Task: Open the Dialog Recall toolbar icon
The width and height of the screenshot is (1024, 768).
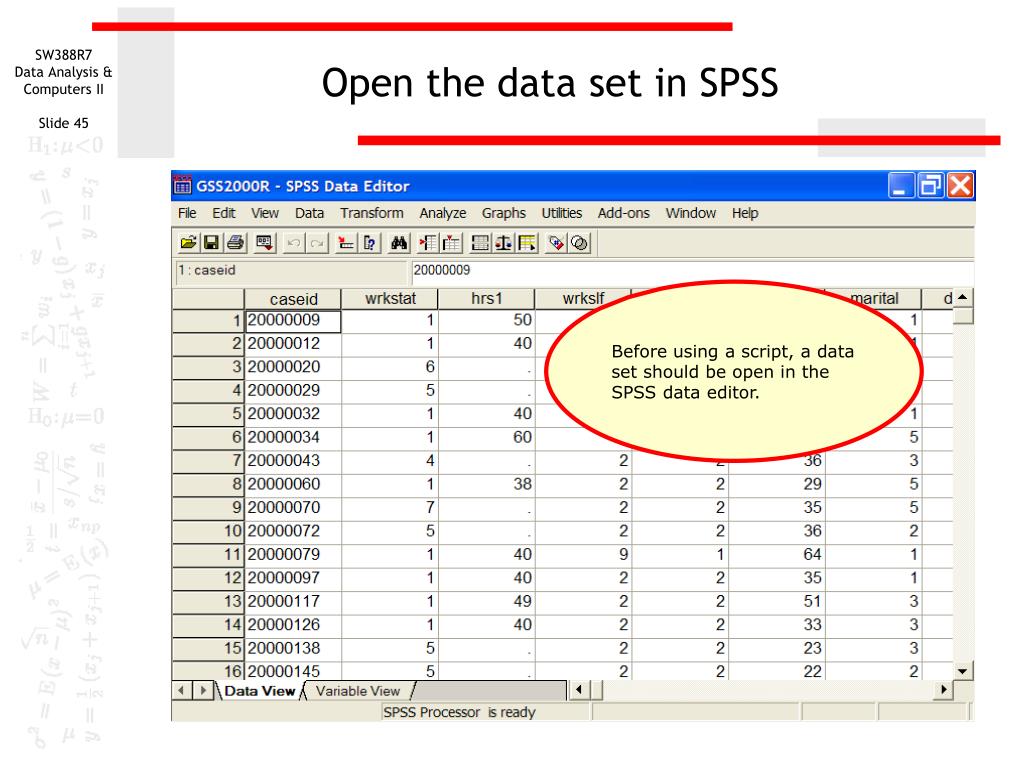Action: click(x=264, y=243)
